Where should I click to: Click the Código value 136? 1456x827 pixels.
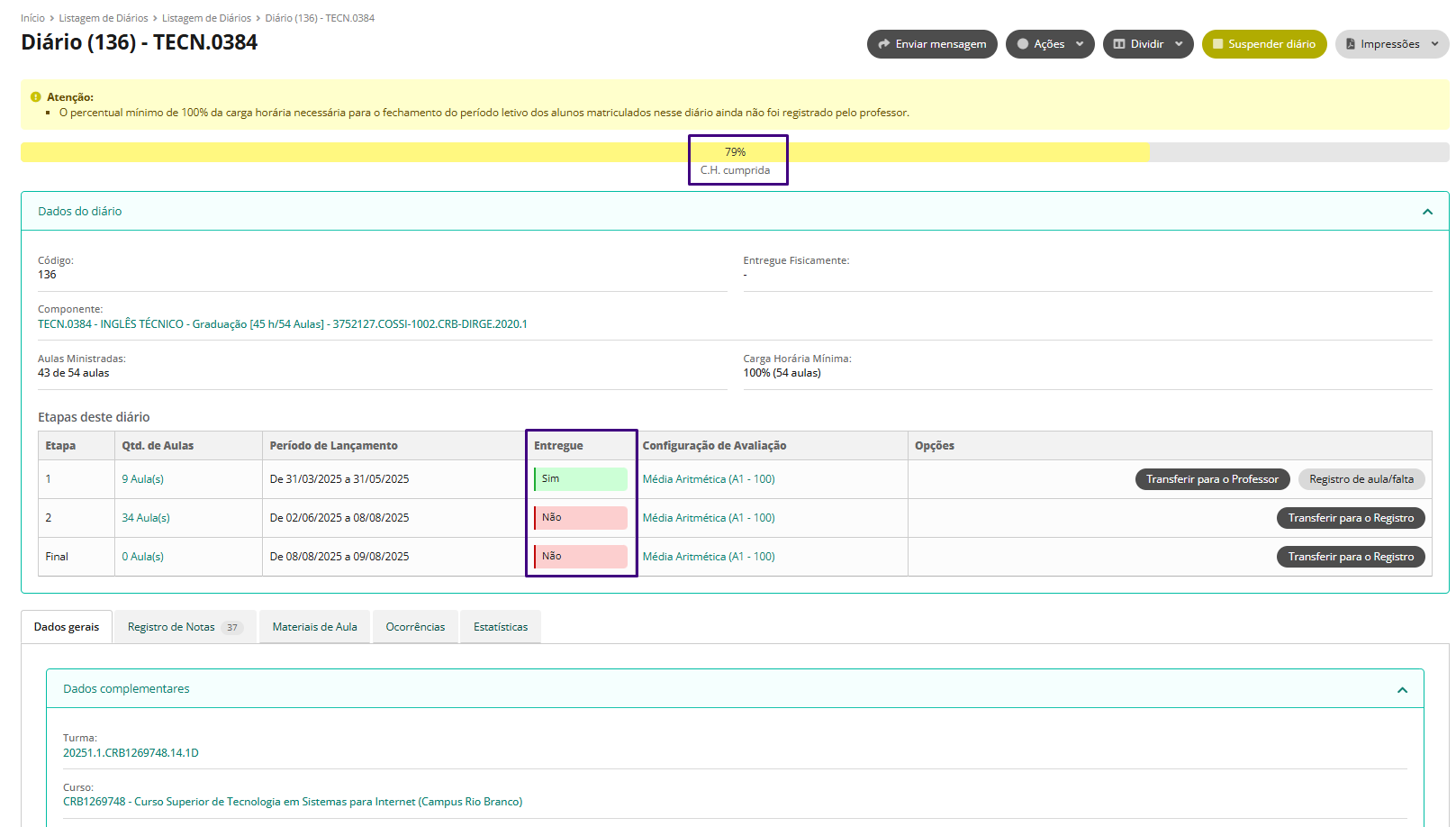point(47,275)
